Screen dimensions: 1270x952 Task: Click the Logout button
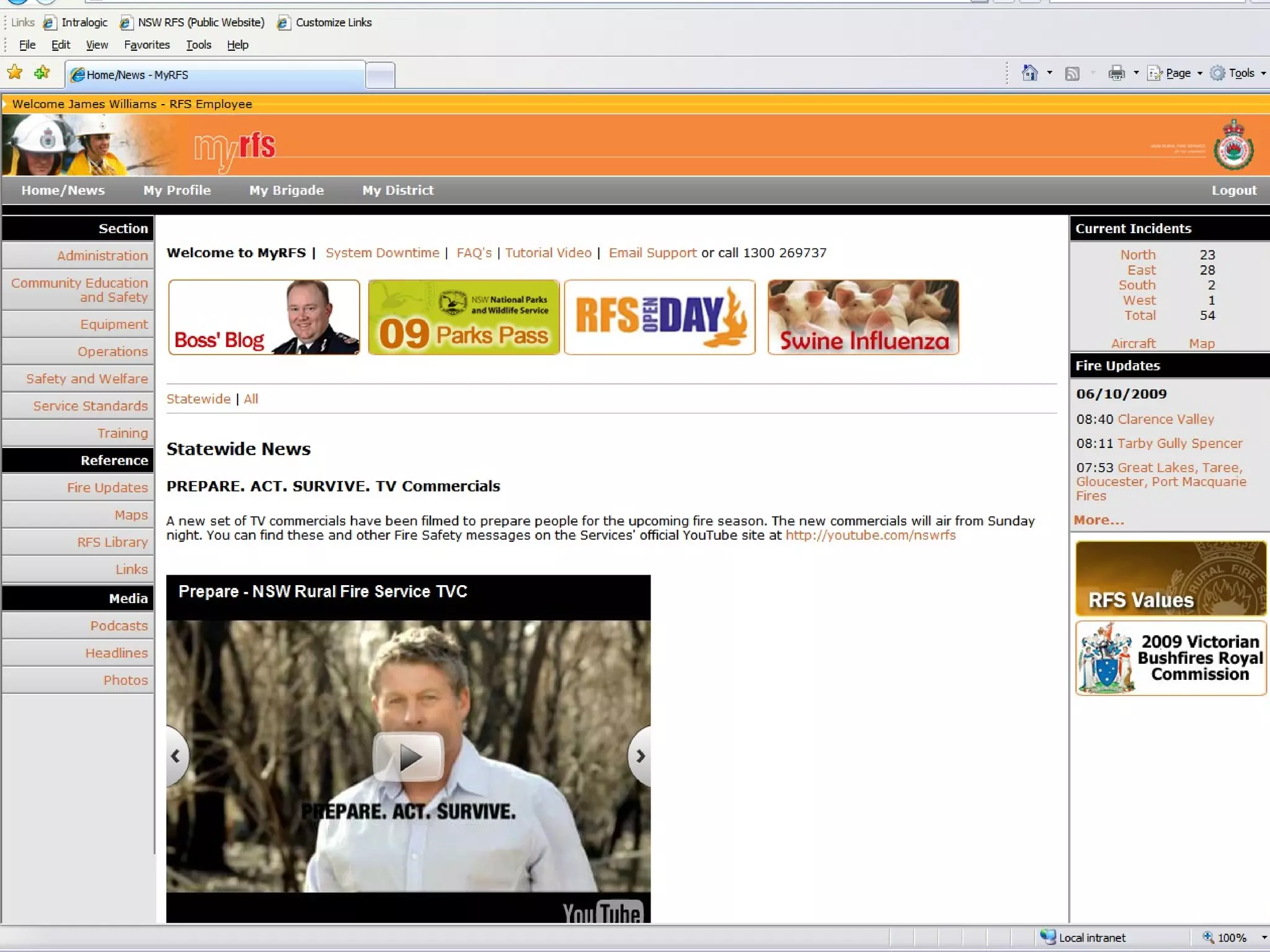[1233, 190]
